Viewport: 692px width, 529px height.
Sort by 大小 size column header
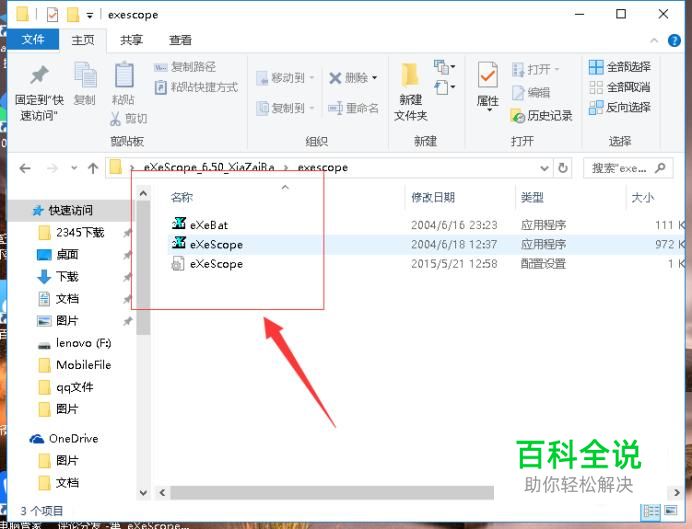coord(643,197)
